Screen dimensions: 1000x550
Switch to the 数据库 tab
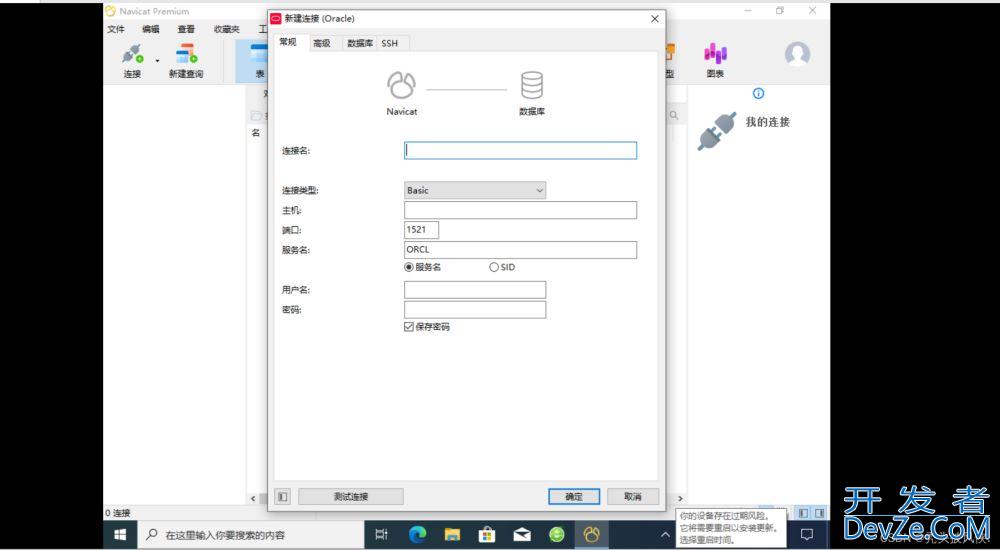[360, 43]
